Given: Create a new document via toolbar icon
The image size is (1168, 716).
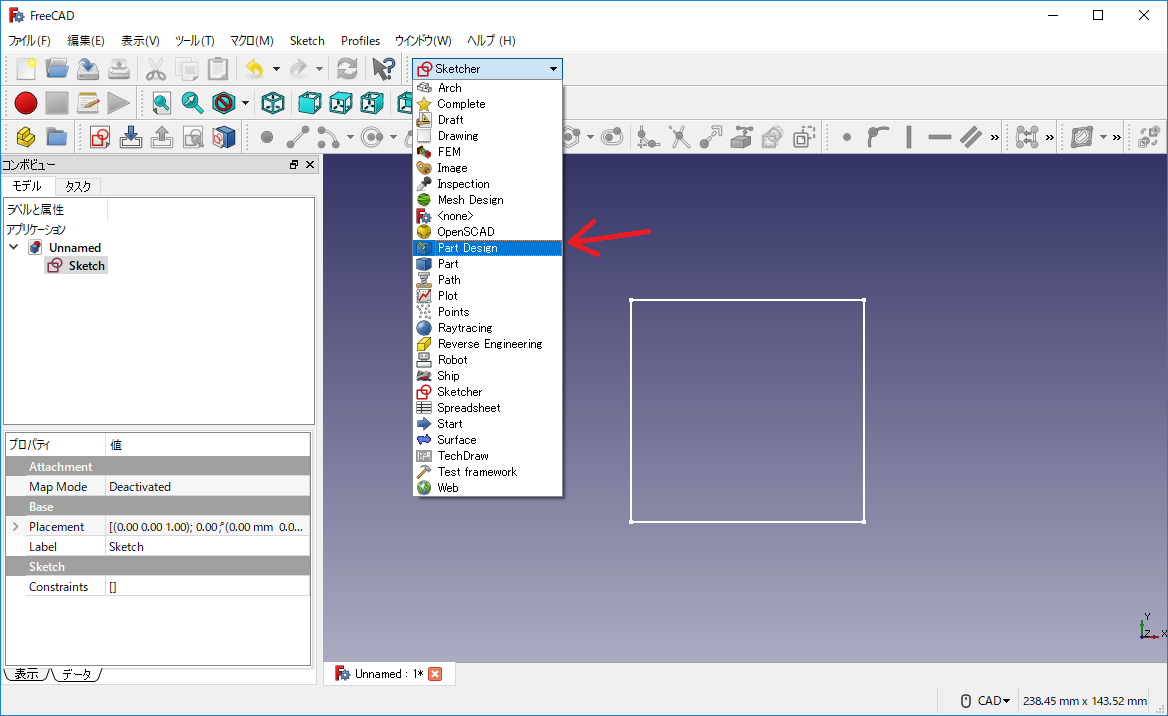Looking at the screenshot, I should pos(26,69).
